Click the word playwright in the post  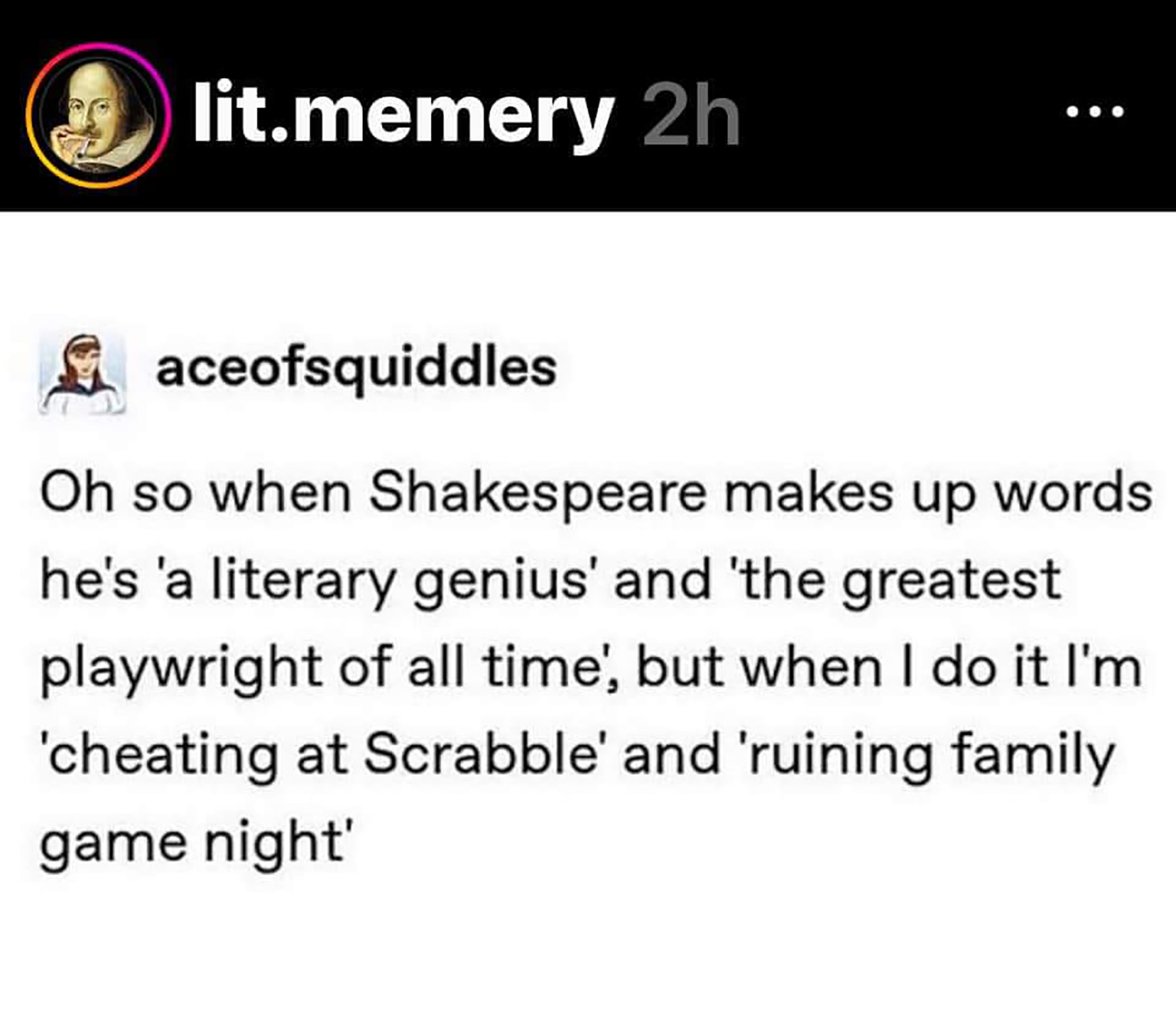click(181, 671)
